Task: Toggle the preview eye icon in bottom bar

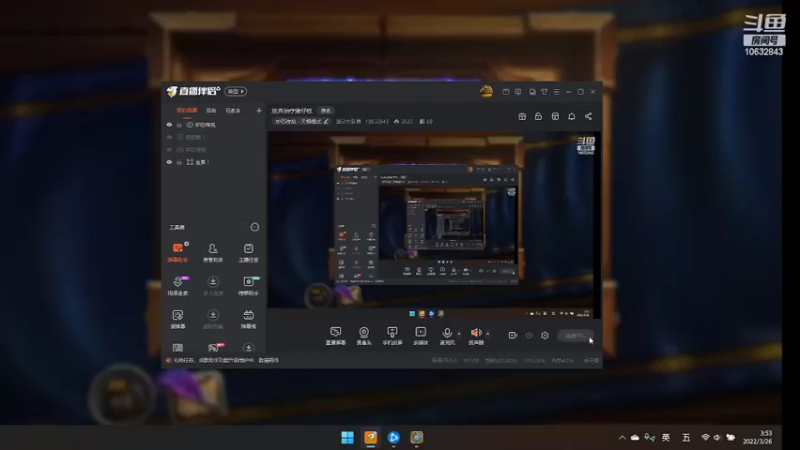Action: 529,335
